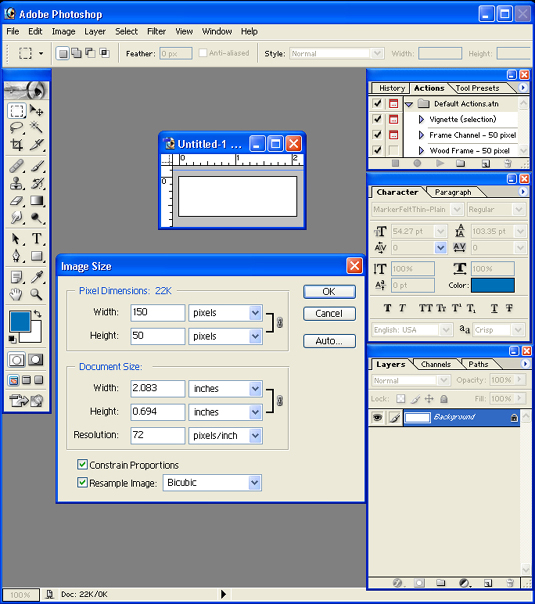Open the Filter menu
Screen dimensions: 535x604
point(156,32)
